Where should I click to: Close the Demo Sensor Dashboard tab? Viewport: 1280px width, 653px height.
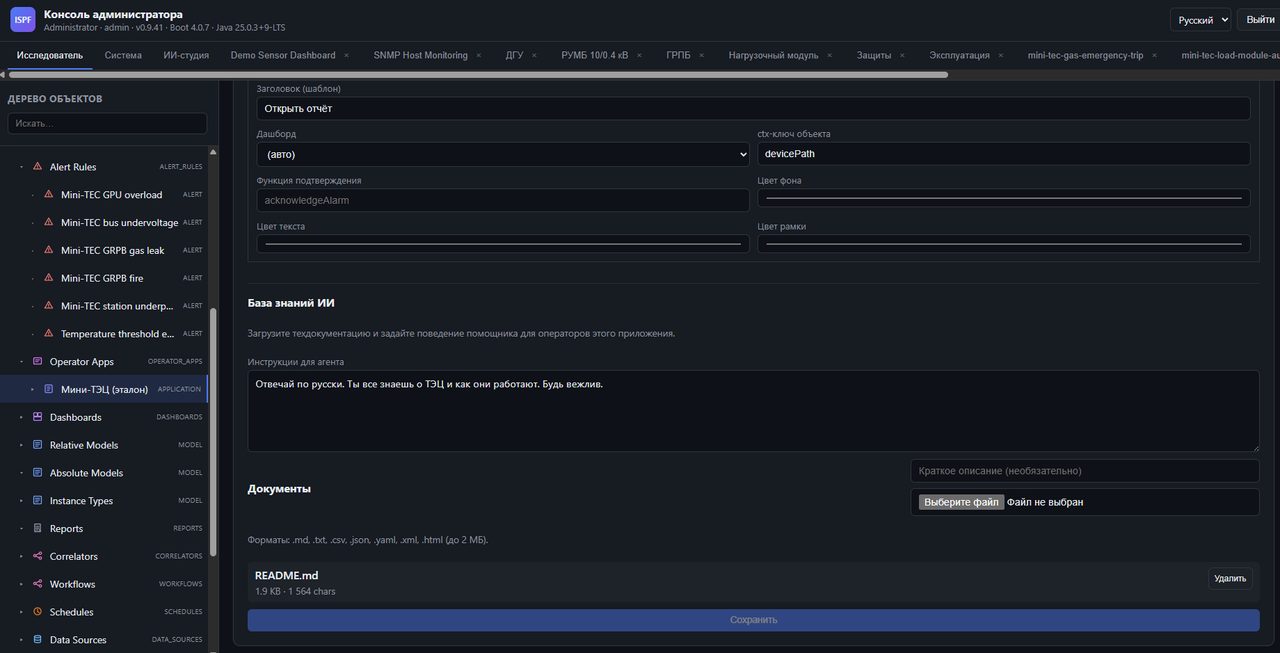tap(346, 55)
